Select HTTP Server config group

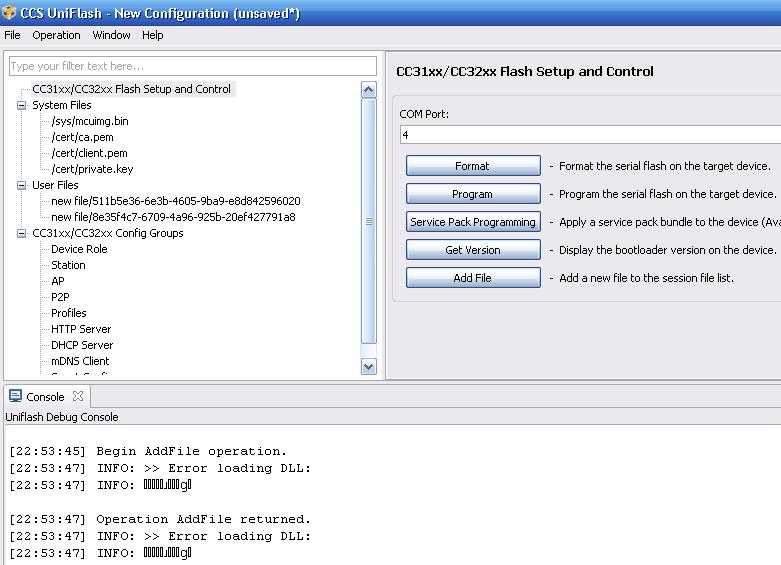click(81, 329)
